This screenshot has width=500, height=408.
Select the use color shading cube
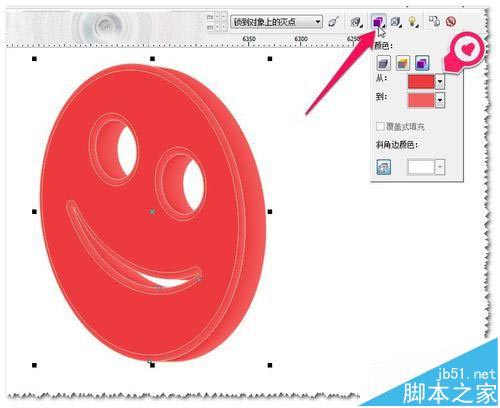(x=422, y=63)
